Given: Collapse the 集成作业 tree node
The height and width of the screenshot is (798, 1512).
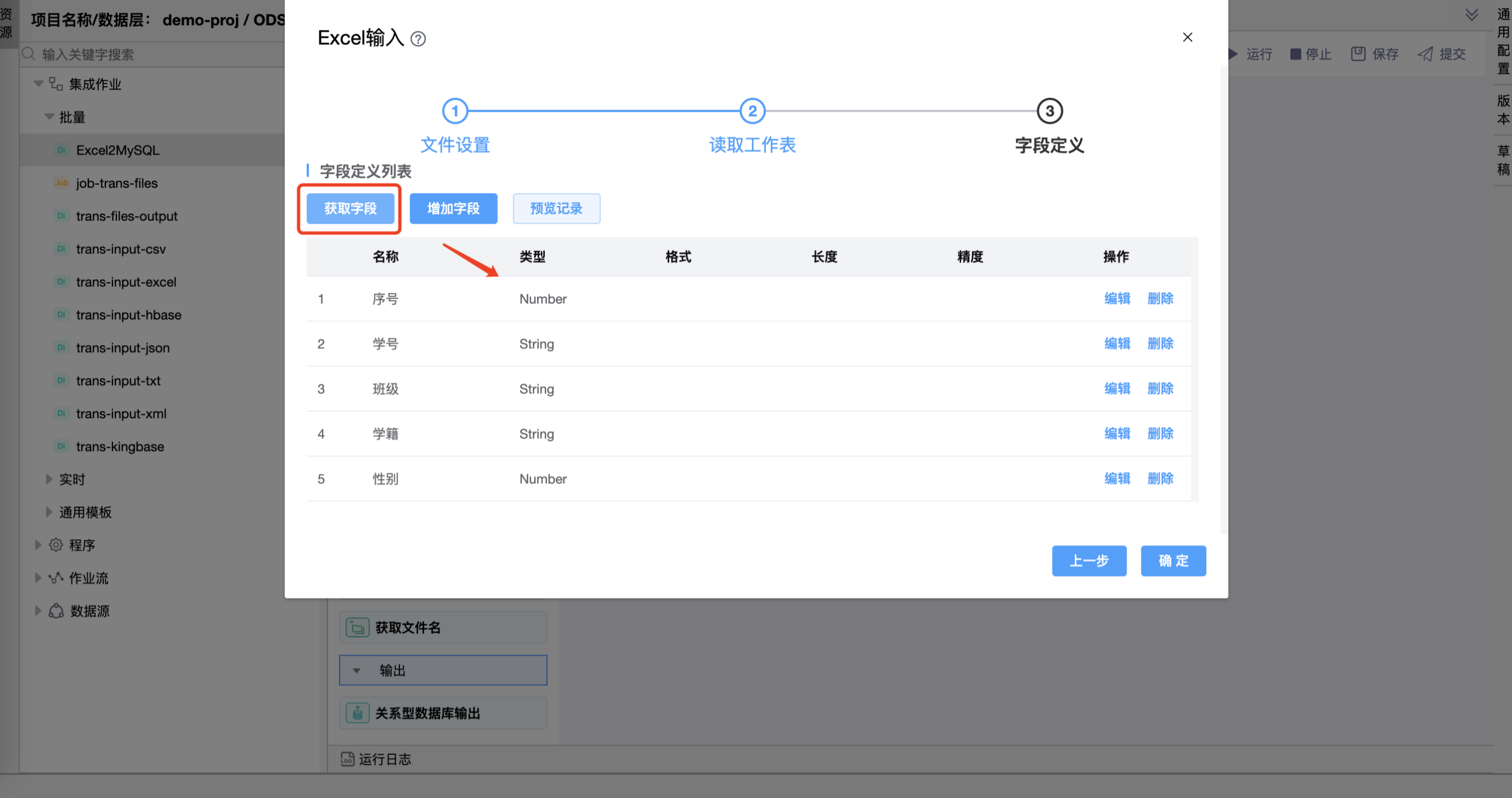Looking at the screenshot, I should pyautogui.click(x=39, y=84).
